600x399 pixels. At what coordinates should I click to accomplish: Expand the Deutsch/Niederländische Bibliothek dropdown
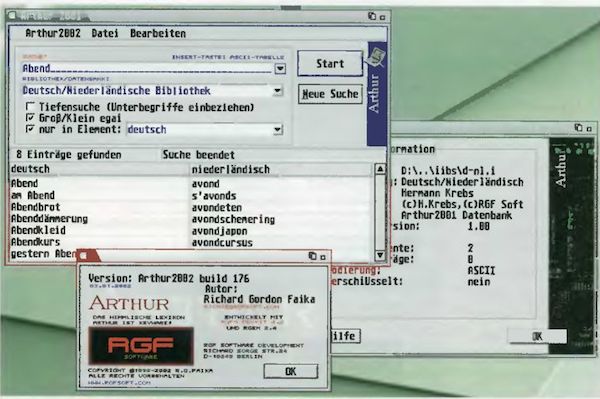[277, 91]
